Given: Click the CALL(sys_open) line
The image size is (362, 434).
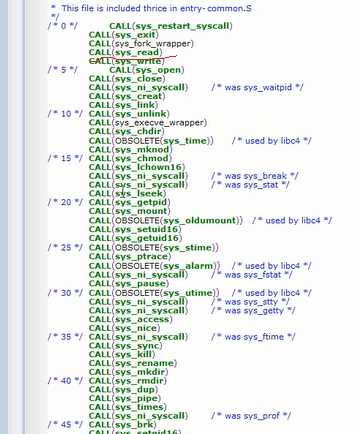Looking at the screenshot, I should pyautogui.click(x=147, y=70).
